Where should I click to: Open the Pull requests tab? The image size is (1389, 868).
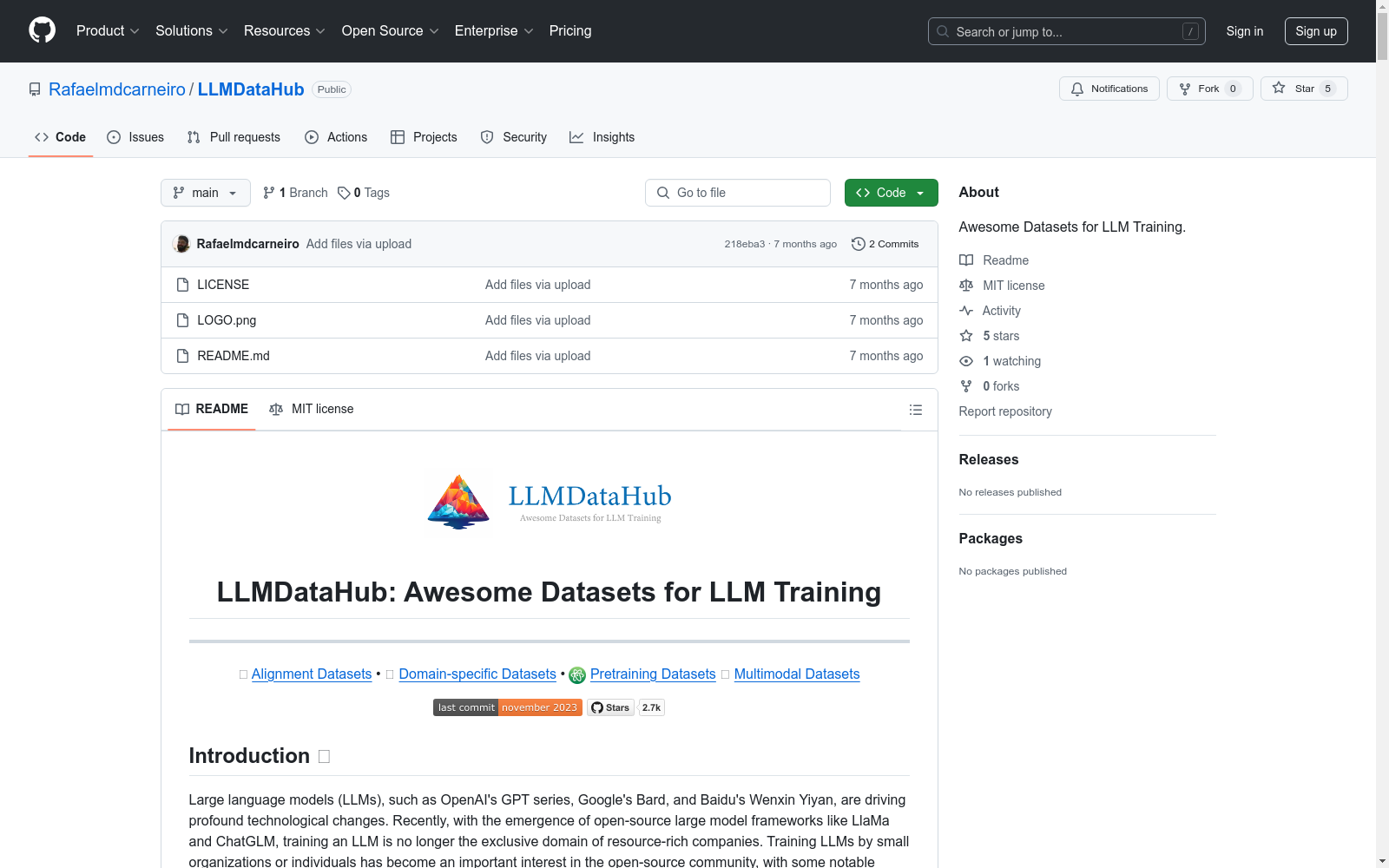(234, 137)
